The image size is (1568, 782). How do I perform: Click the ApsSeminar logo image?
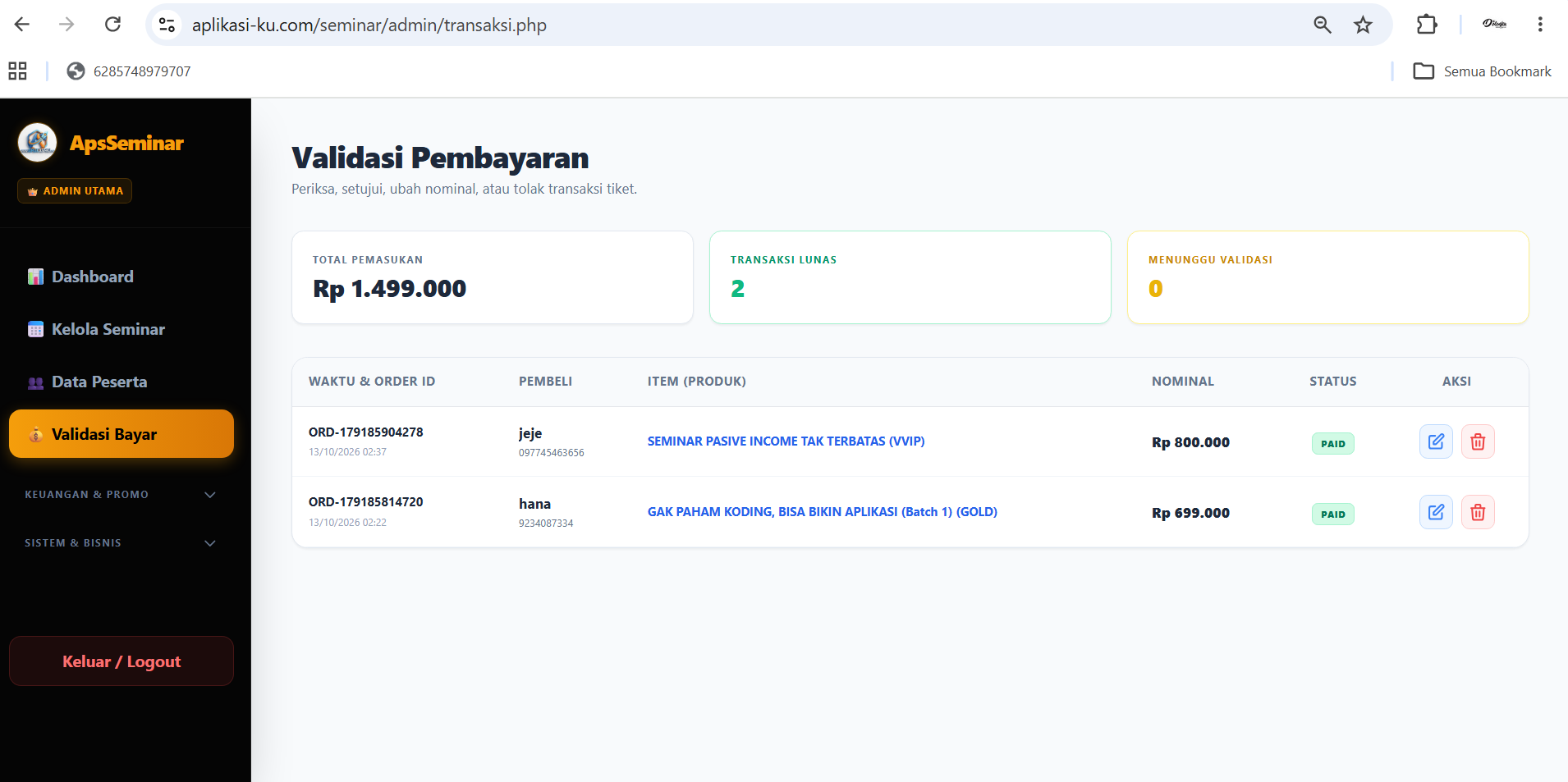(37, 142)
